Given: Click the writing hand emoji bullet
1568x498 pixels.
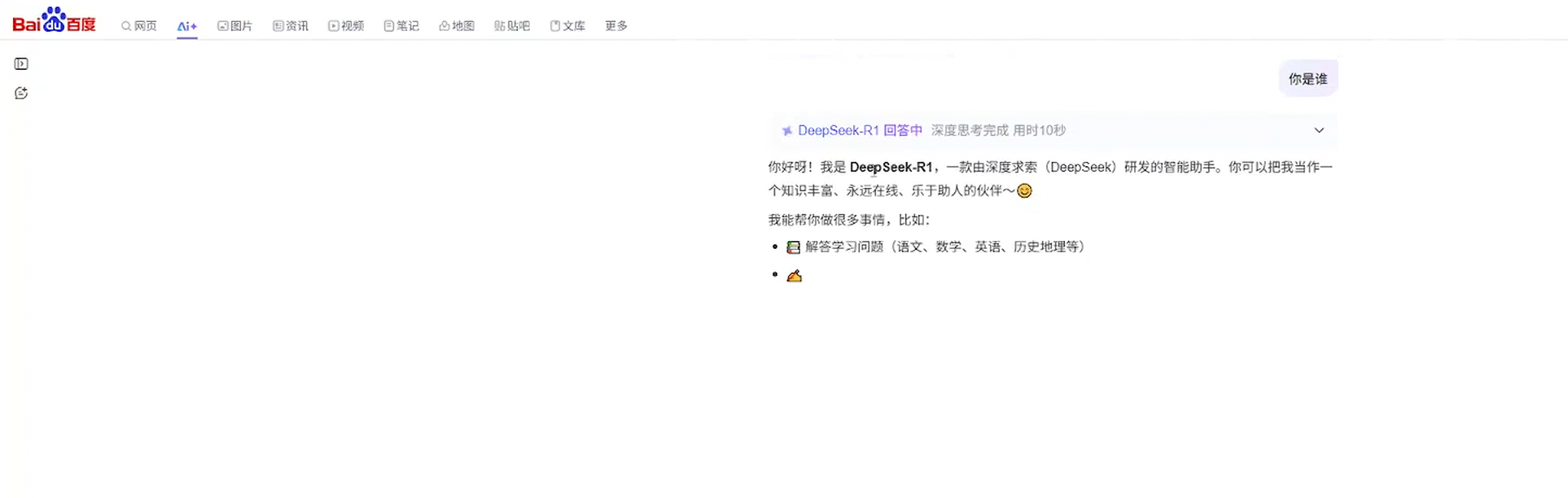Looking at the screenshot, I should pos(794,276).
